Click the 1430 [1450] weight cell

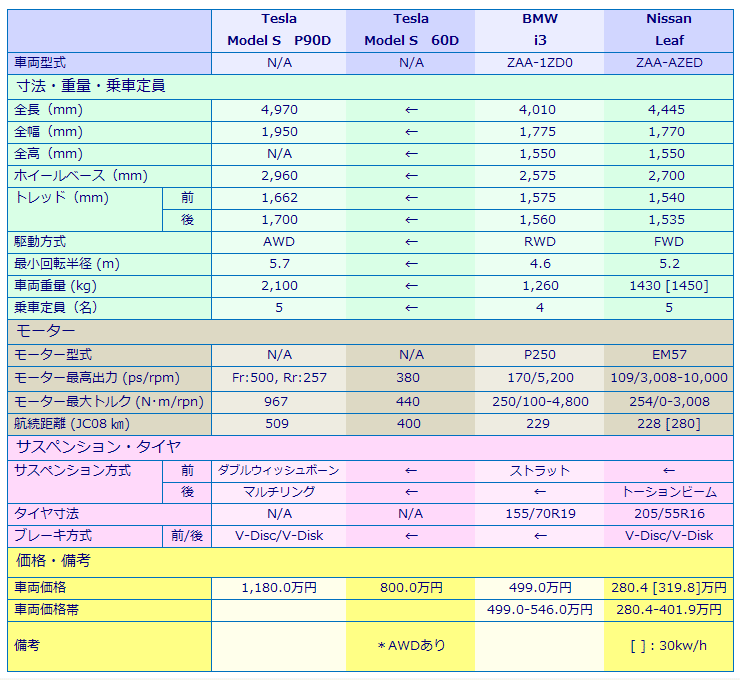tap(669, 286)
